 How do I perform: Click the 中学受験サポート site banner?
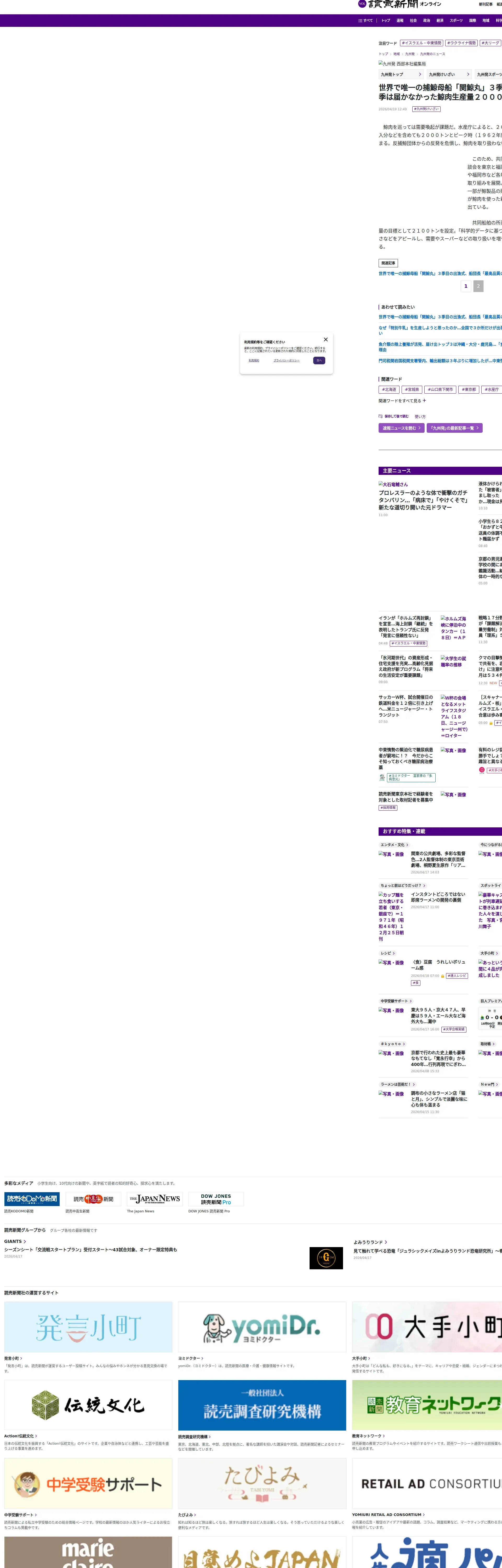(x=88, y=1483)
